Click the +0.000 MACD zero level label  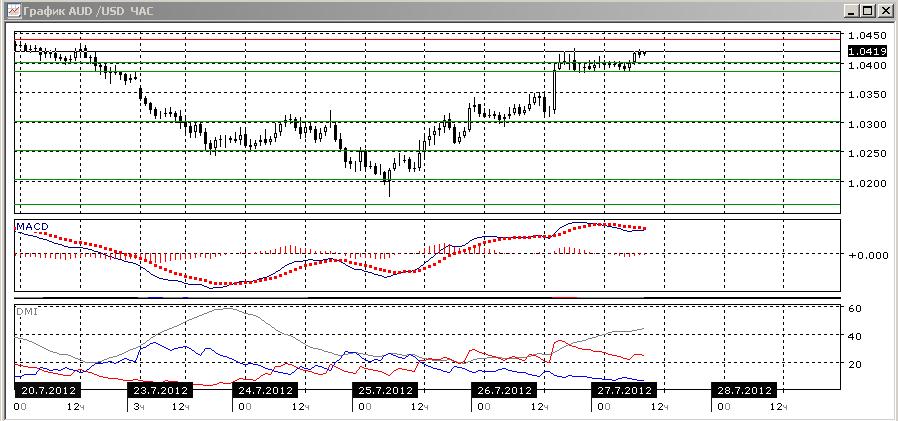tap(868, 255)
